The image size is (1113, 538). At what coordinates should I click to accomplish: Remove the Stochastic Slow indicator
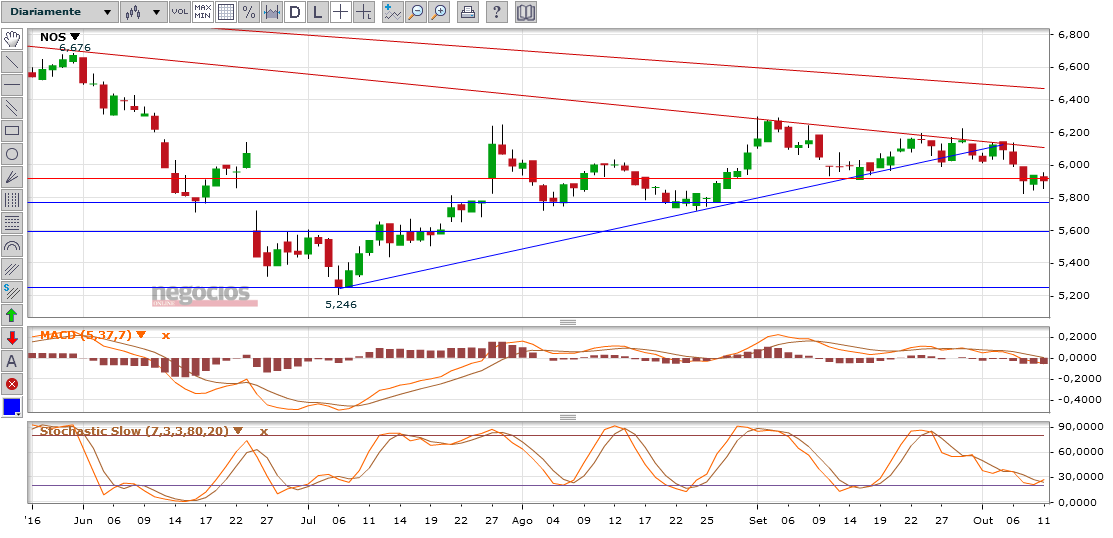coord(263,431)
